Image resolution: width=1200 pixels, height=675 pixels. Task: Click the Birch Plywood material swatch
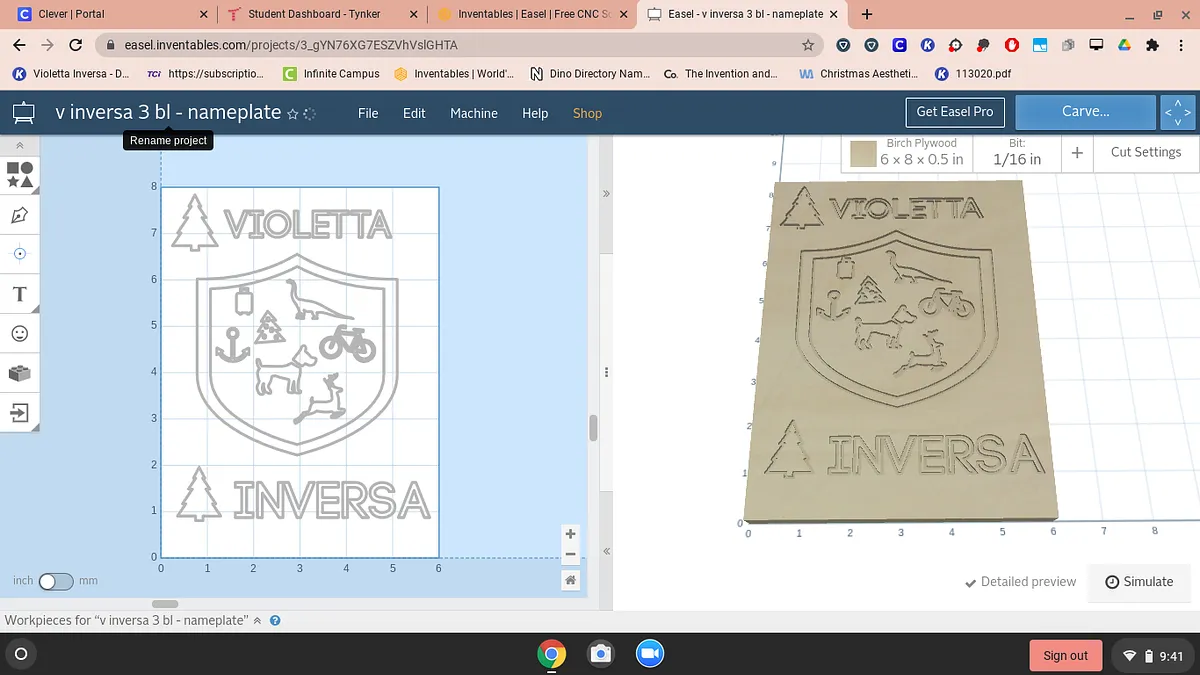pyautogui.click(x=863, y=154)
